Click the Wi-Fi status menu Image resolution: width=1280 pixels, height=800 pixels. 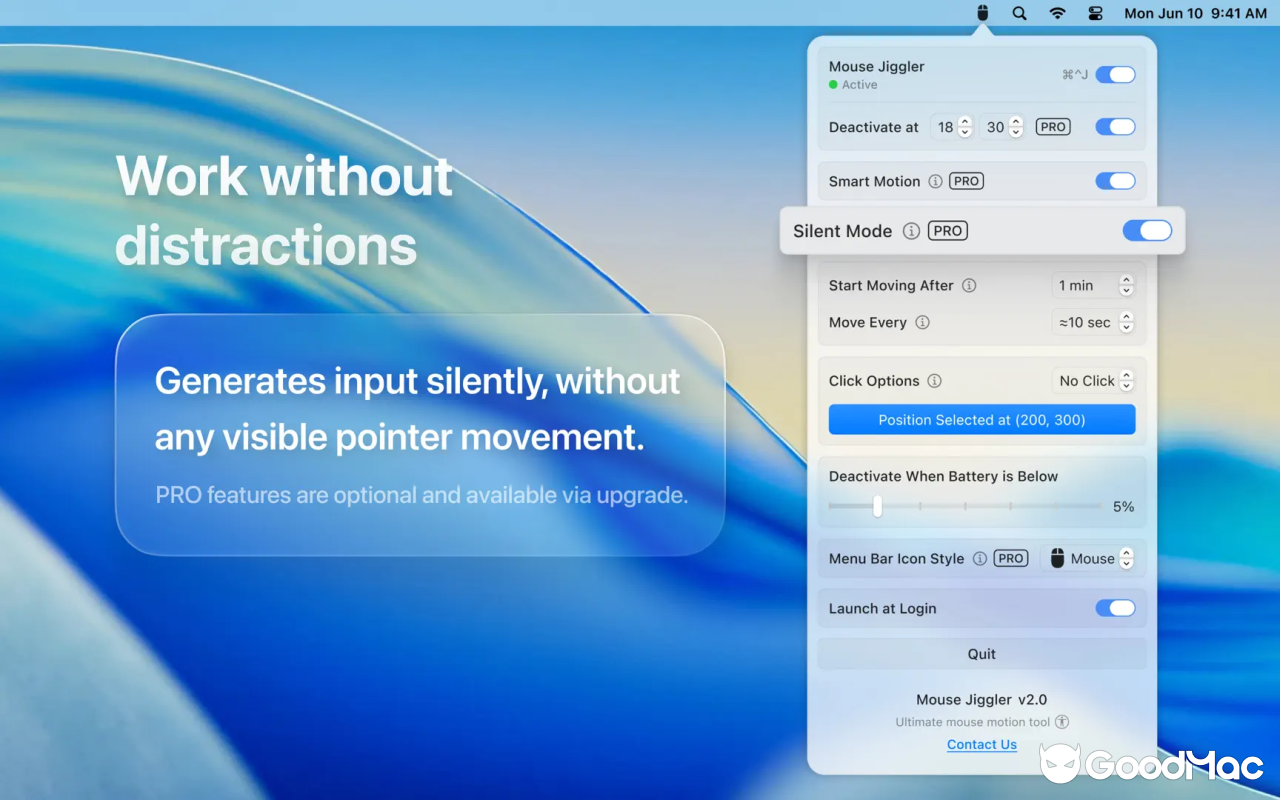point(1057,13)
